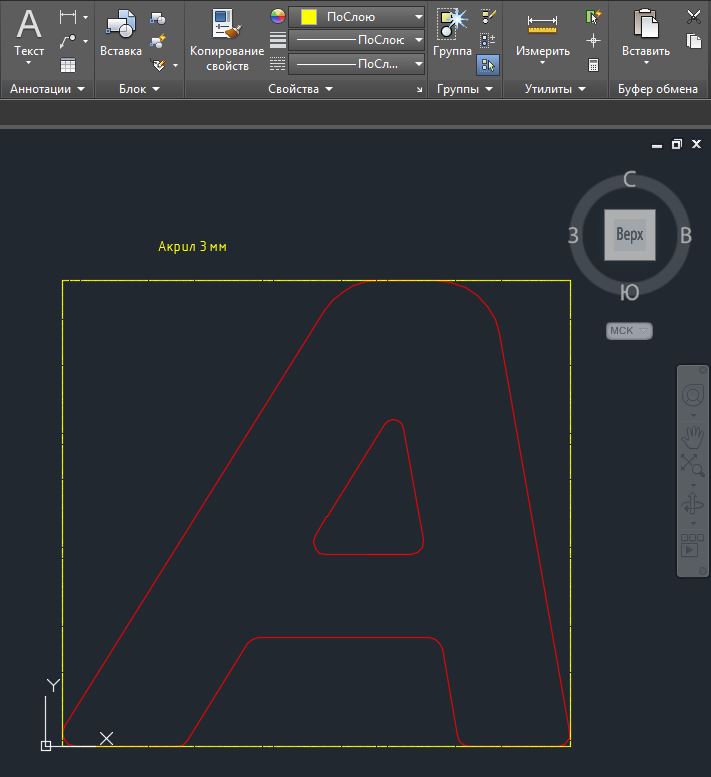The height and width of the screenshot is (777, 711).
Task: Click the block editor icon
Action: tap(158, 42)
